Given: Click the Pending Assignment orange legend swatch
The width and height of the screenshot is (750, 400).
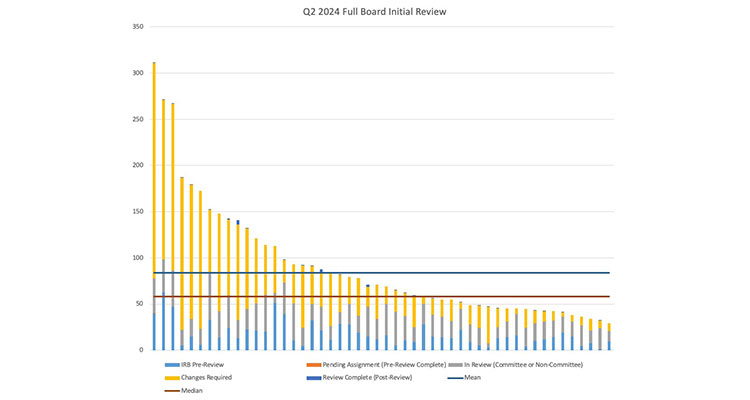Looking at the screenshot, I should click(x=311, y=365).
